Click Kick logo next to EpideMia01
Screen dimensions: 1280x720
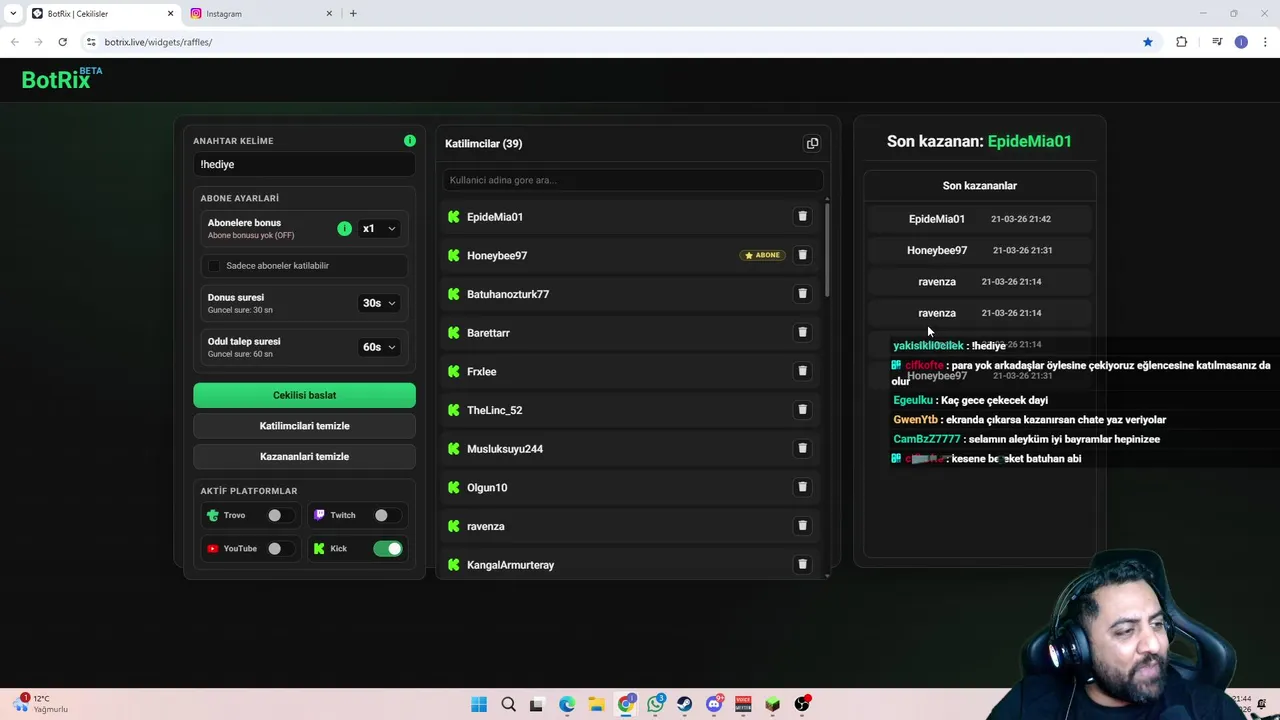click(454, 217)
